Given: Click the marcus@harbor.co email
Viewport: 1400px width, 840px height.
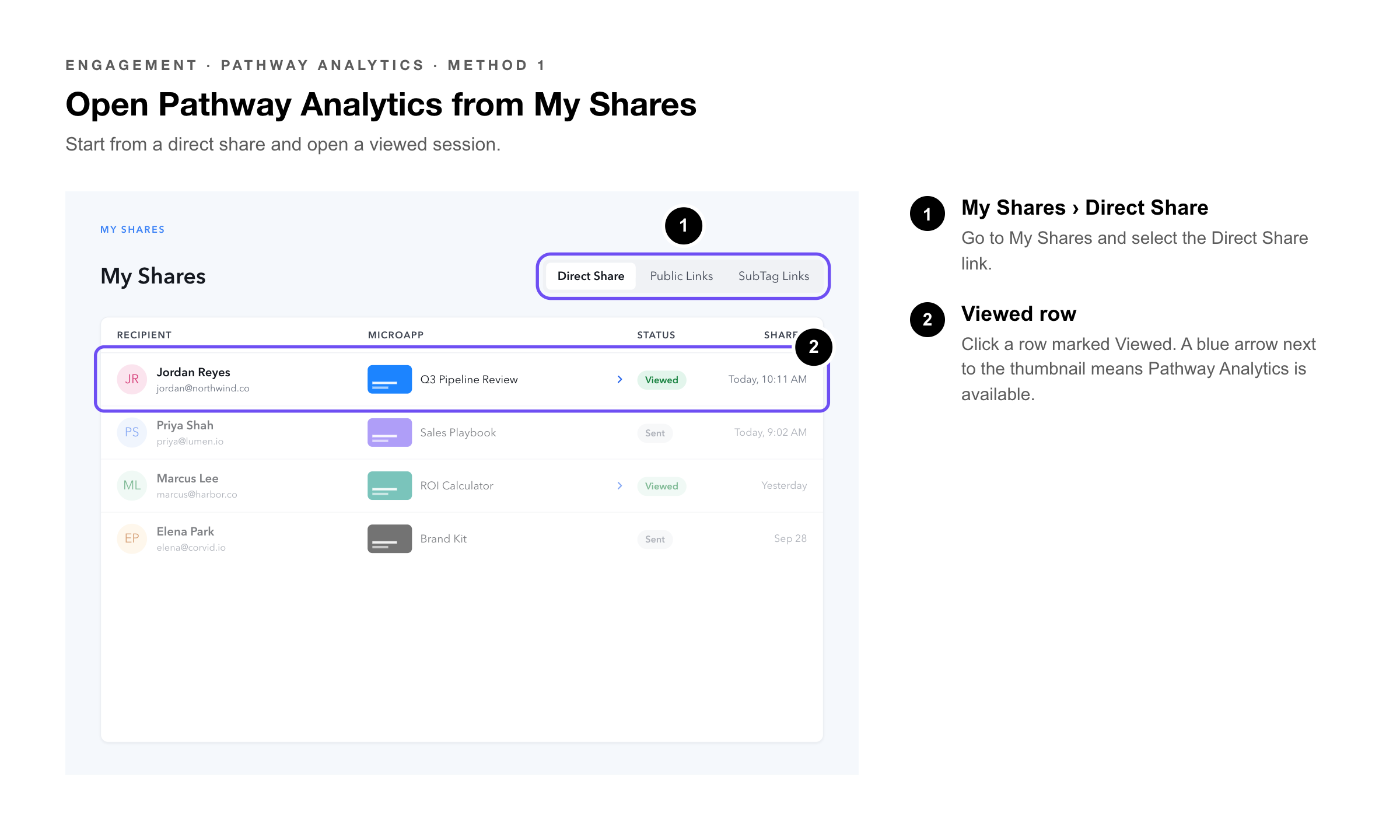Looking at the screenshot, I should point(197,495).
